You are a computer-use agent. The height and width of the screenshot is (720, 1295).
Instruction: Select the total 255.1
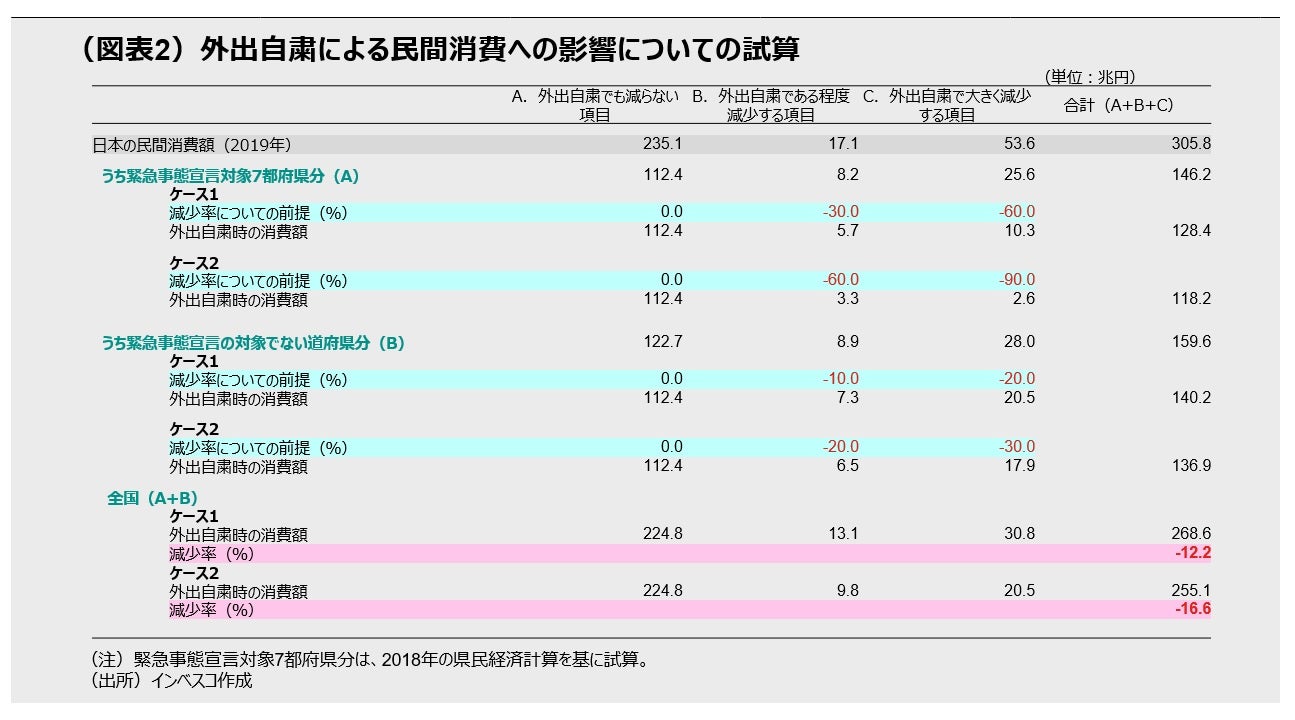tap(1192, 591)
